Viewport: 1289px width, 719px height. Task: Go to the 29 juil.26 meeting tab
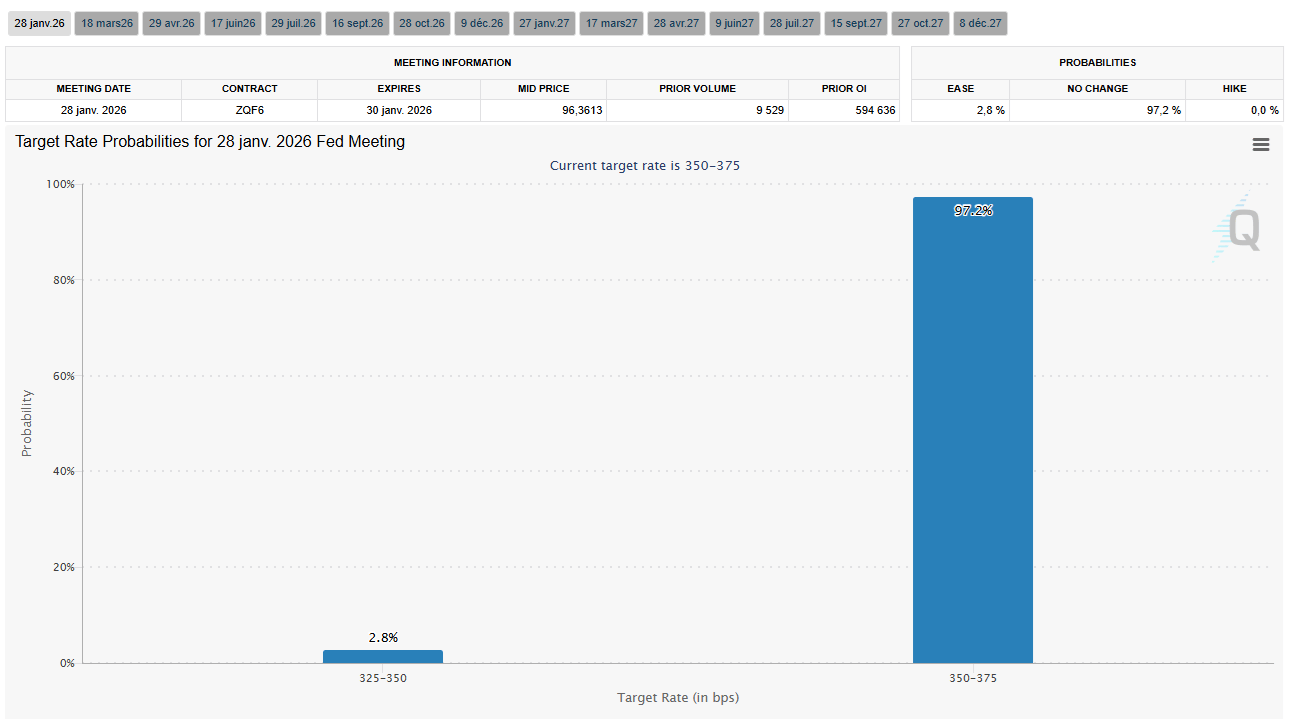coord(293,23)
